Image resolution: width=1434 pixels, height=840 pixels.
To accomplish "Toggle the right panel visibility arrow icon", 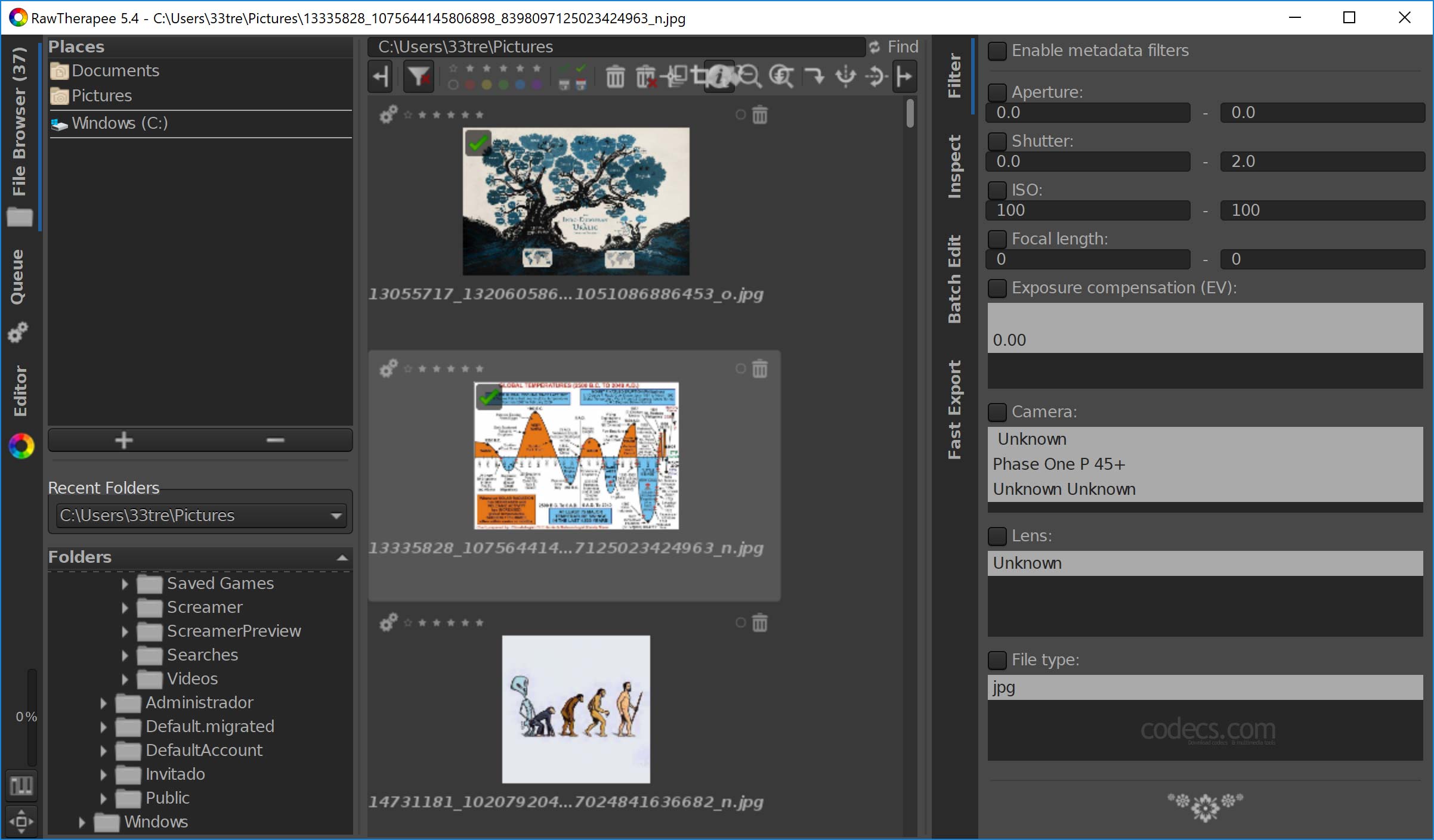I will click(x=904, y=77).
